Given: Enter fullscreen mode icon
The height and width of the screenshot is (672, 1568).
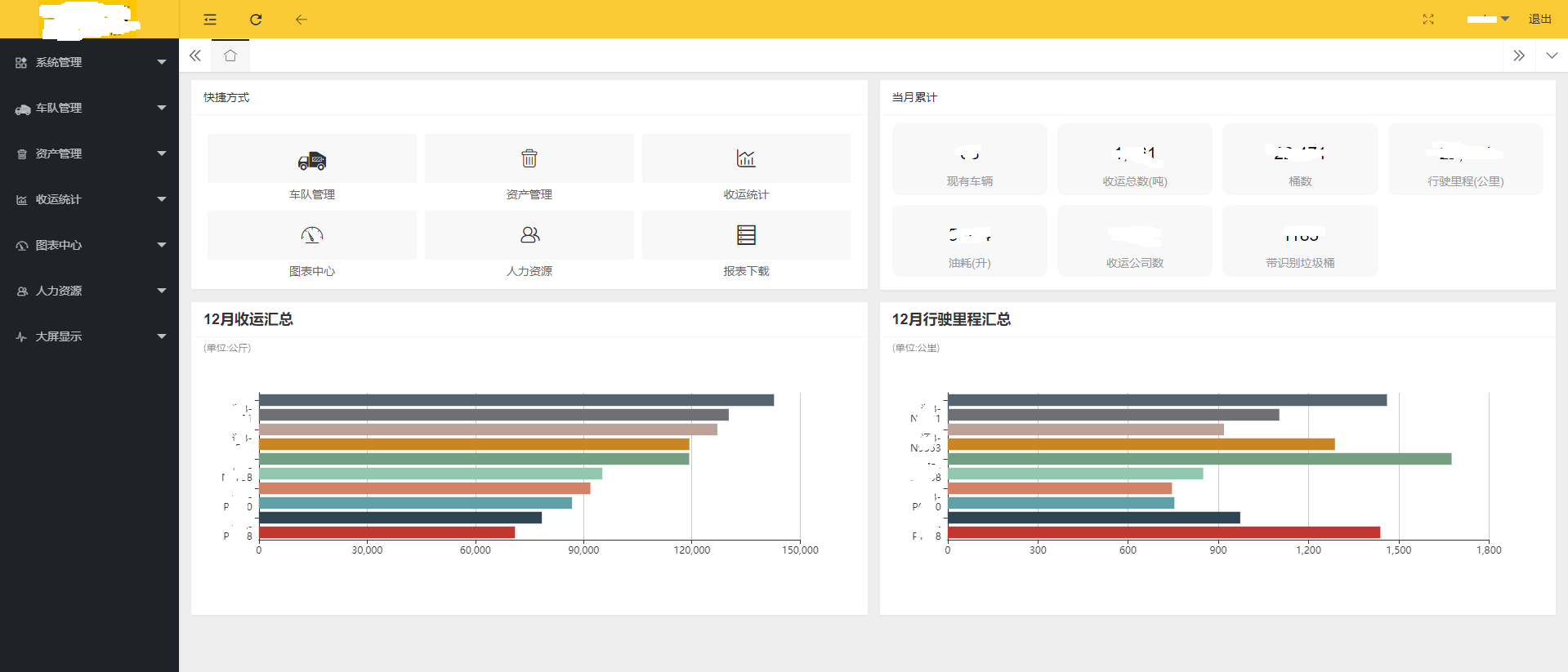Looking at the screenshot, I should tap(1428, 19).
